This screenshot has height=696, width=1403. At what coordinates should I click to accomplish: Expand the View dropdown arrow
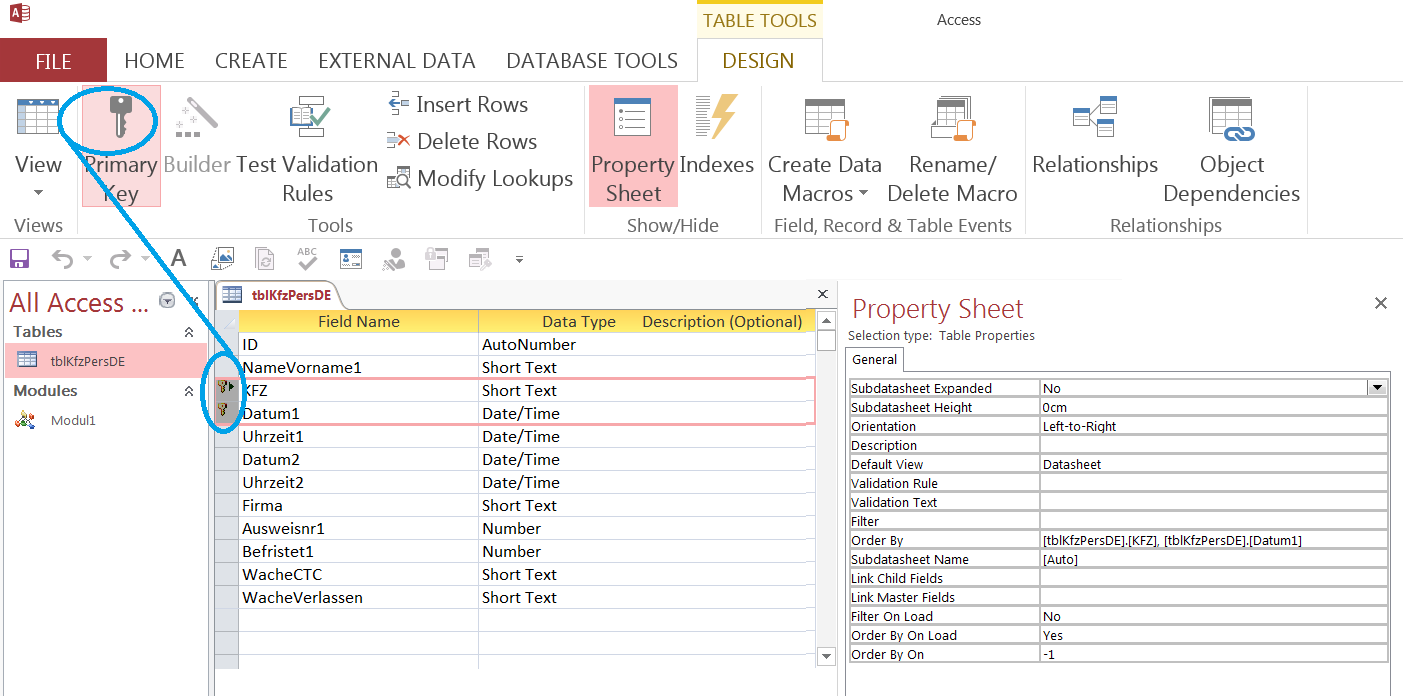[x=38, y=193]
